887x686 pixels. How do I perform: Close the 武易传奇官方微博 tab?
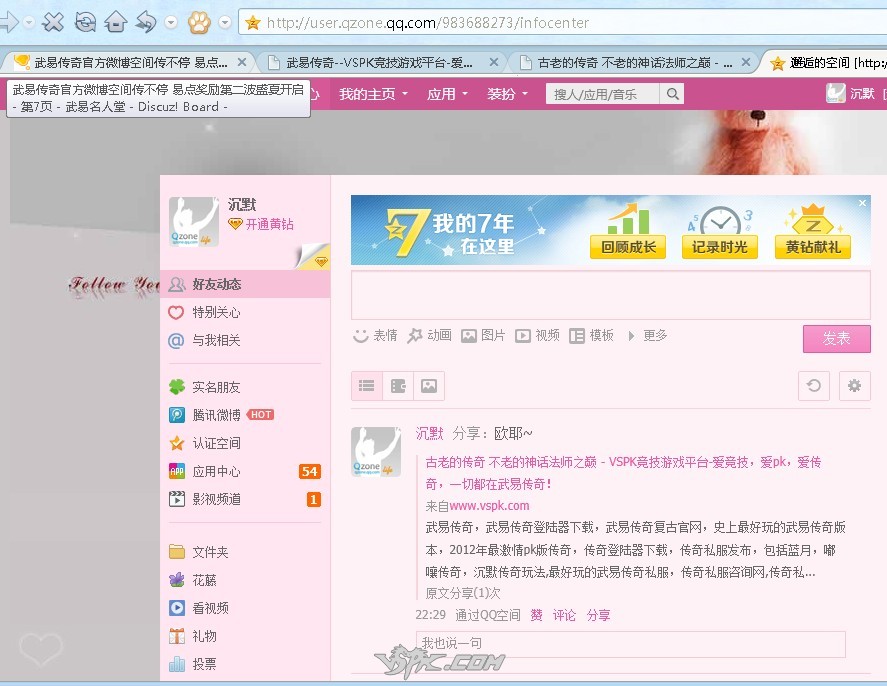point(242,62)
